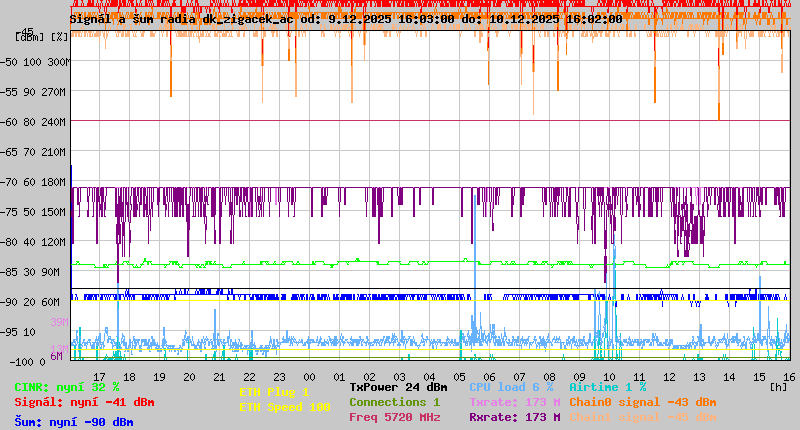Click the 'Chain1 signal -45 dBm' legend label

click(x=643, y=417)
